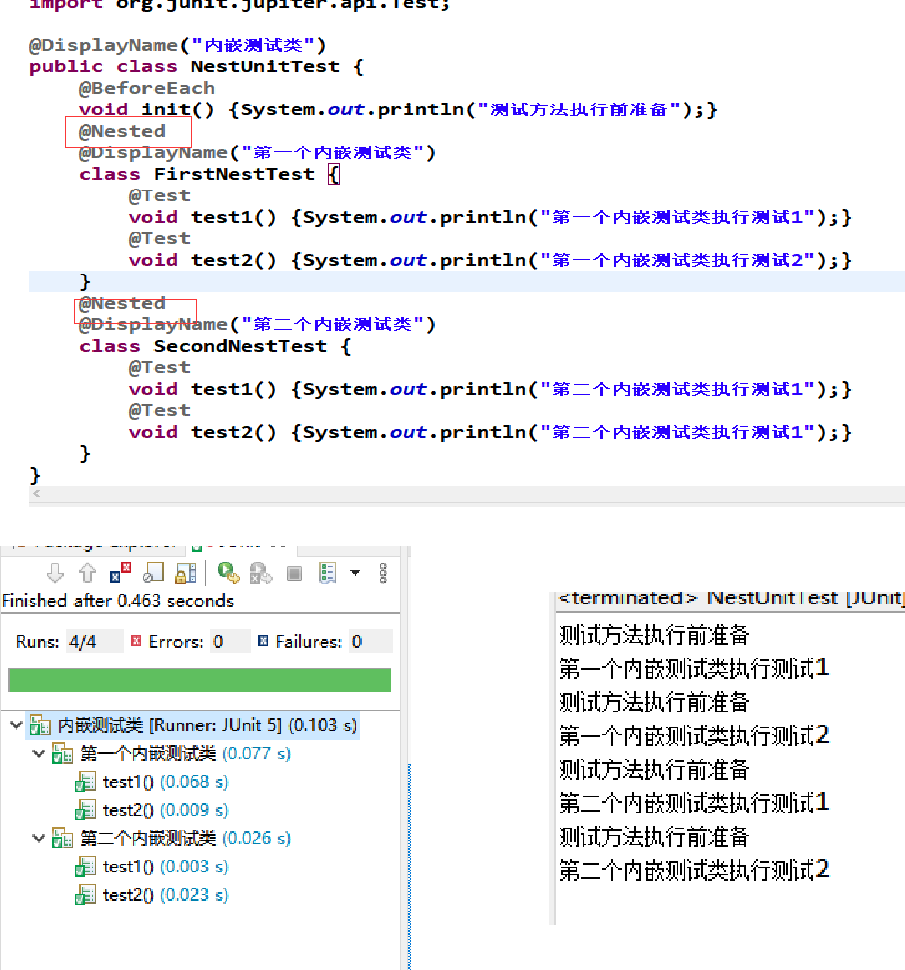Click @DisplayName("第二个内嵌测试类") annotation

coord(257,324)
